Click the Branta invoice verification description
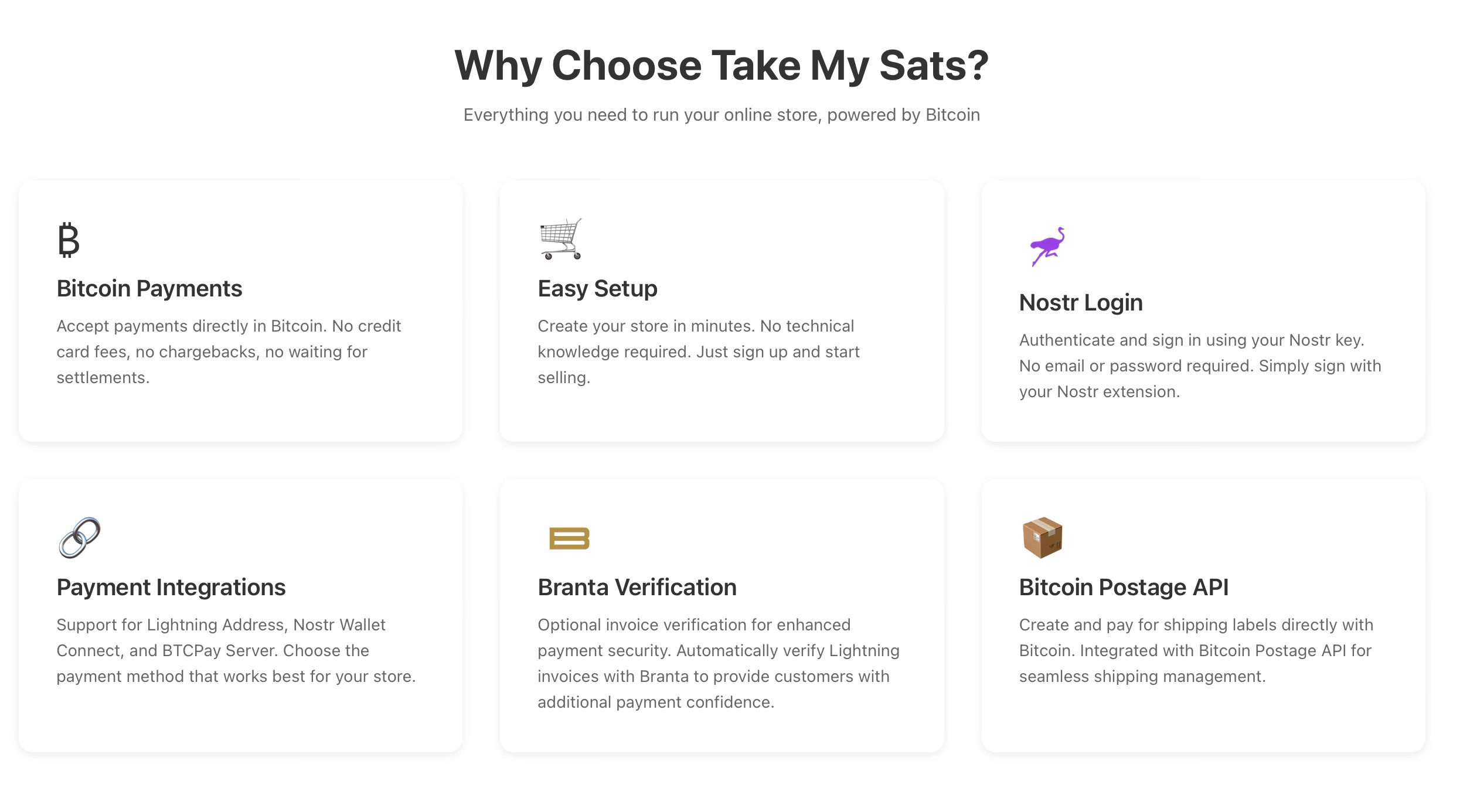Screen dimensions: 1470x812 point(719,663)
